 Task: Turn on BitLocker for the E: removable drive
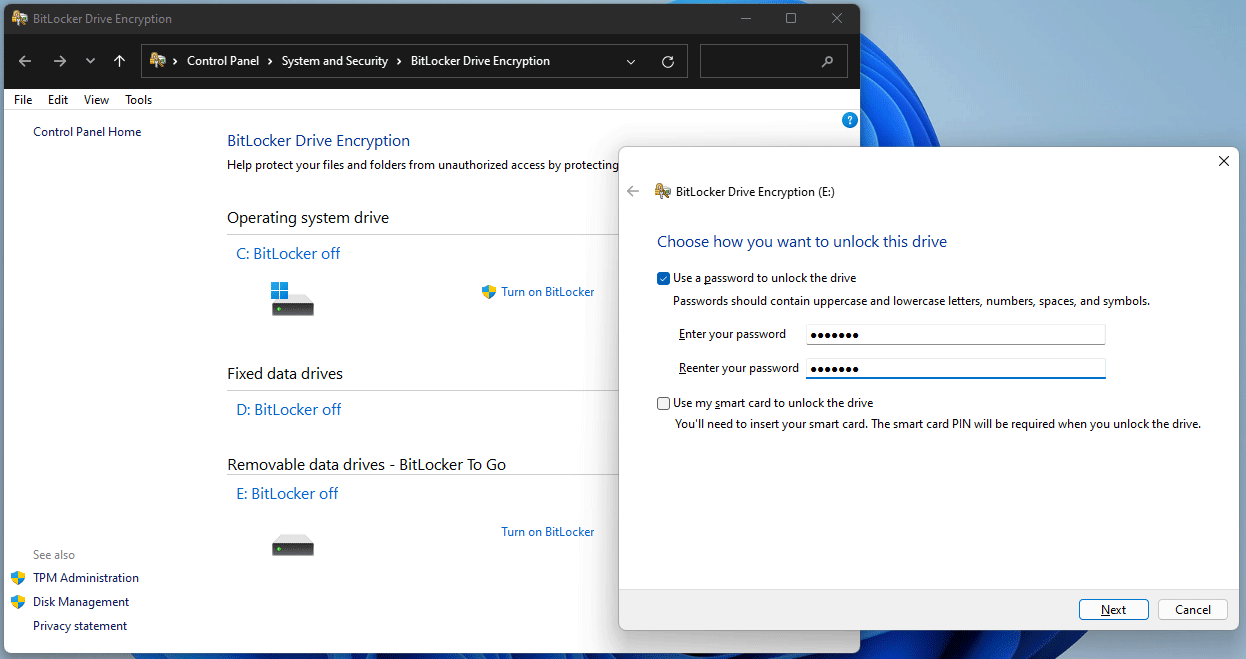click(548, 532)
